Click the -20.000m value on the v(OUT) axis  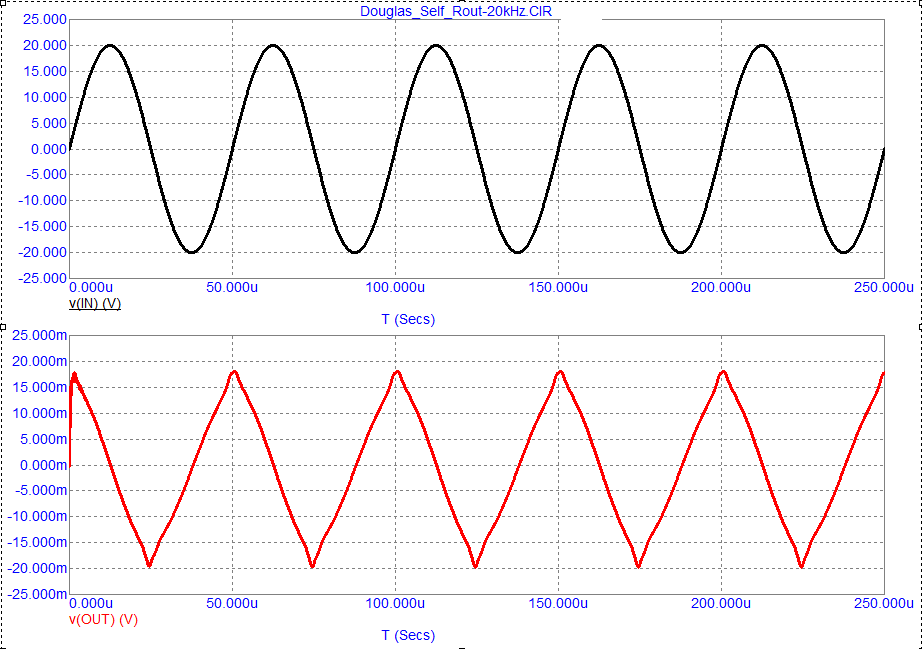[37, 568]
